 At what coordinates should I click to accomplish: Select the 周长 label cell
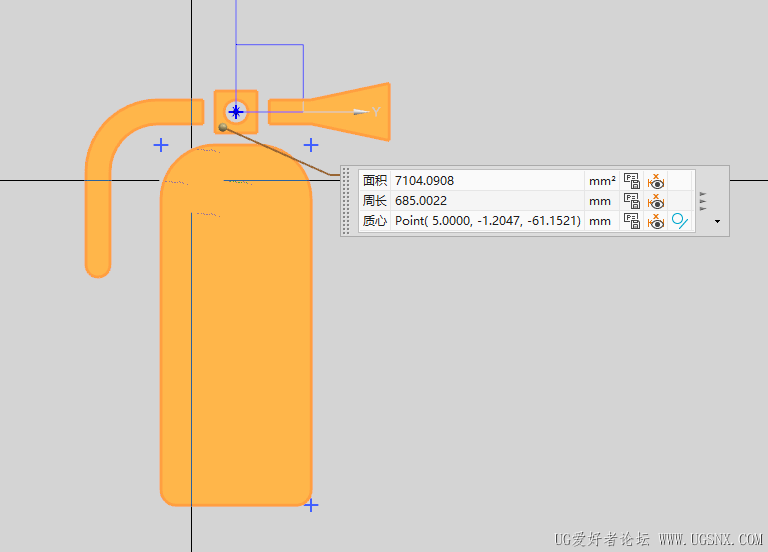[375, 201]
